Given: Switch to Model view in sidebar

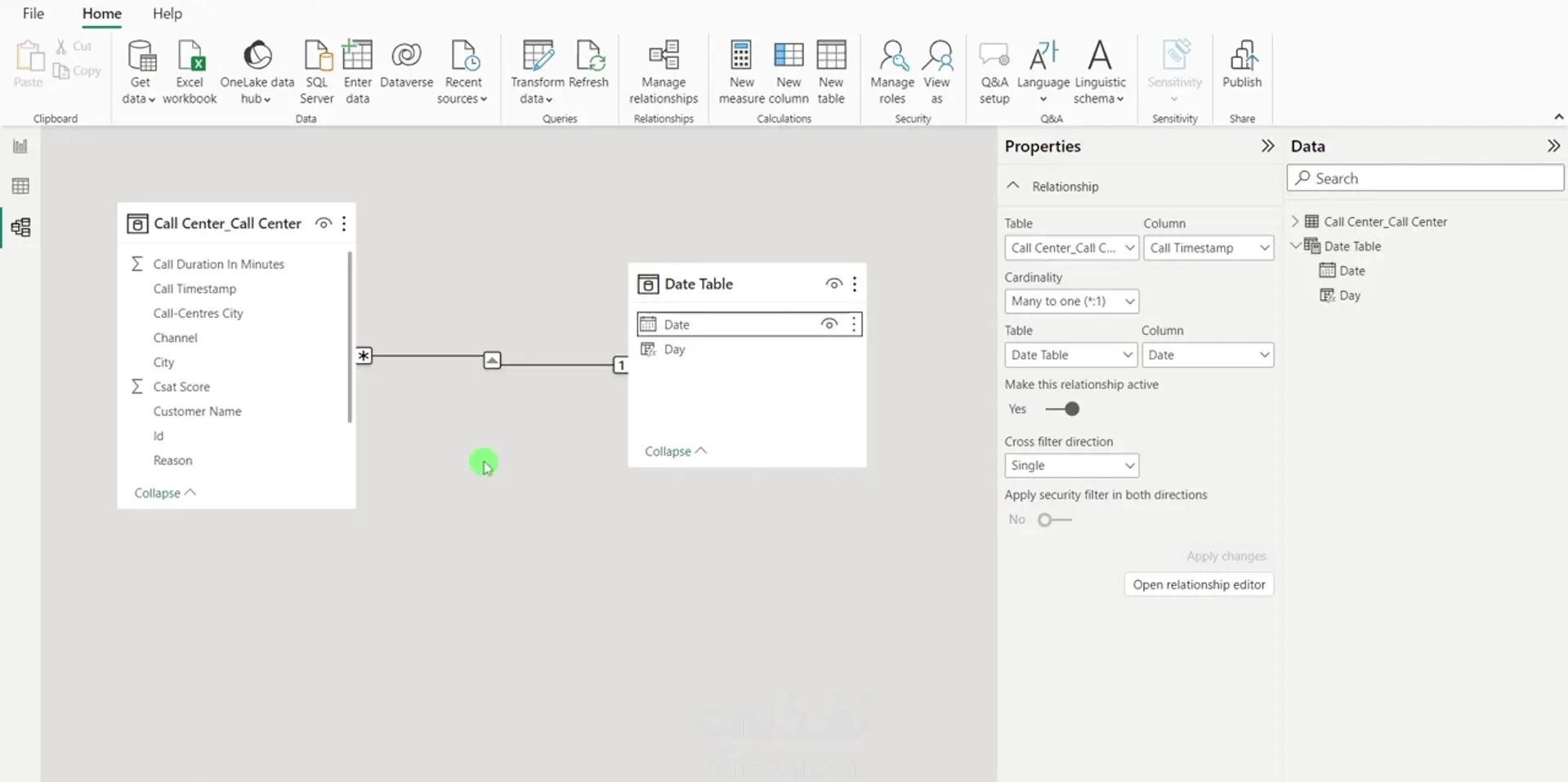Looking at the screenshot, I should pos(20,227).
